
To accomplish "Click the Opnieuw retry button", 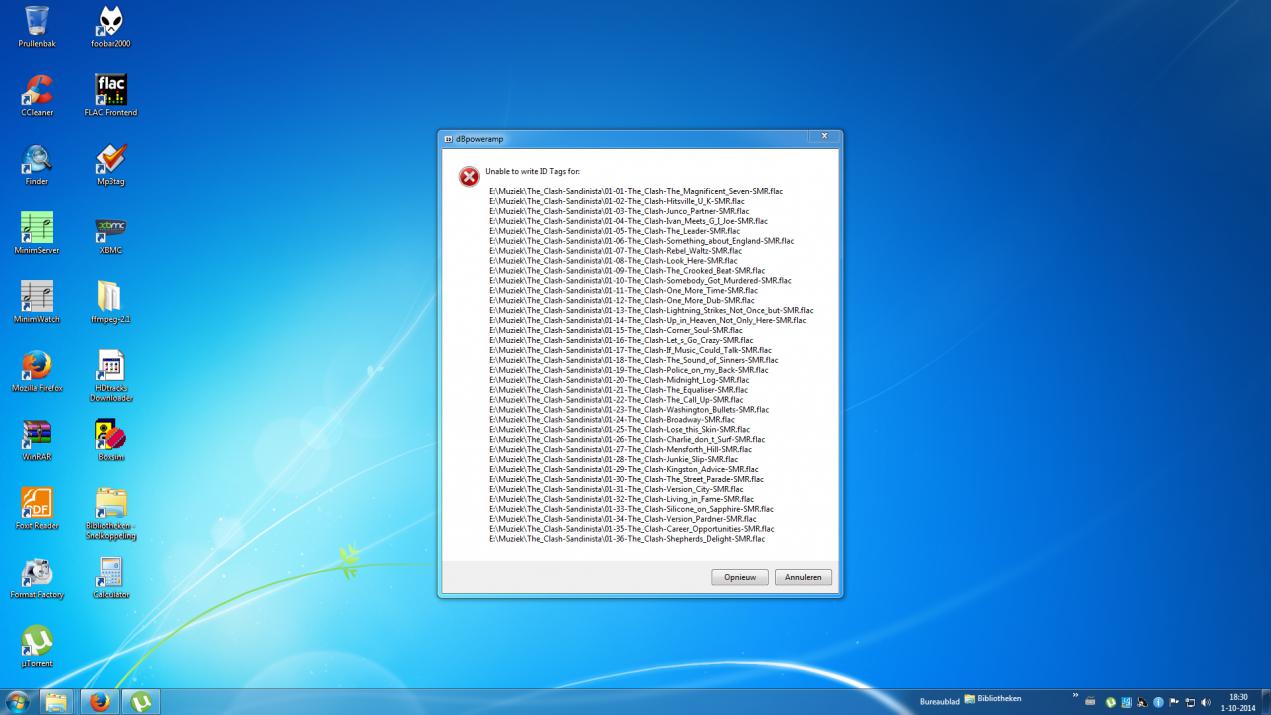I will pos(739,577).
